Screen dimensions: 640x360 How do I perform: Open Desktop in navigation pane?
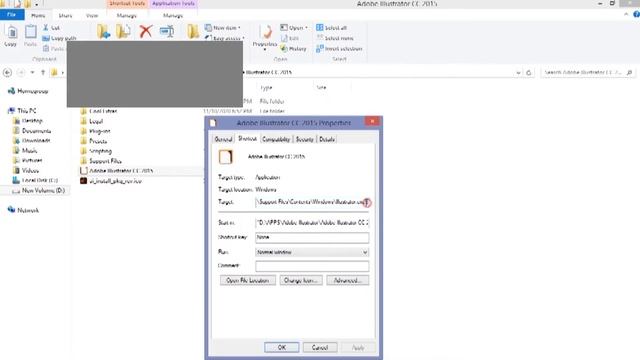coord(28,121)
